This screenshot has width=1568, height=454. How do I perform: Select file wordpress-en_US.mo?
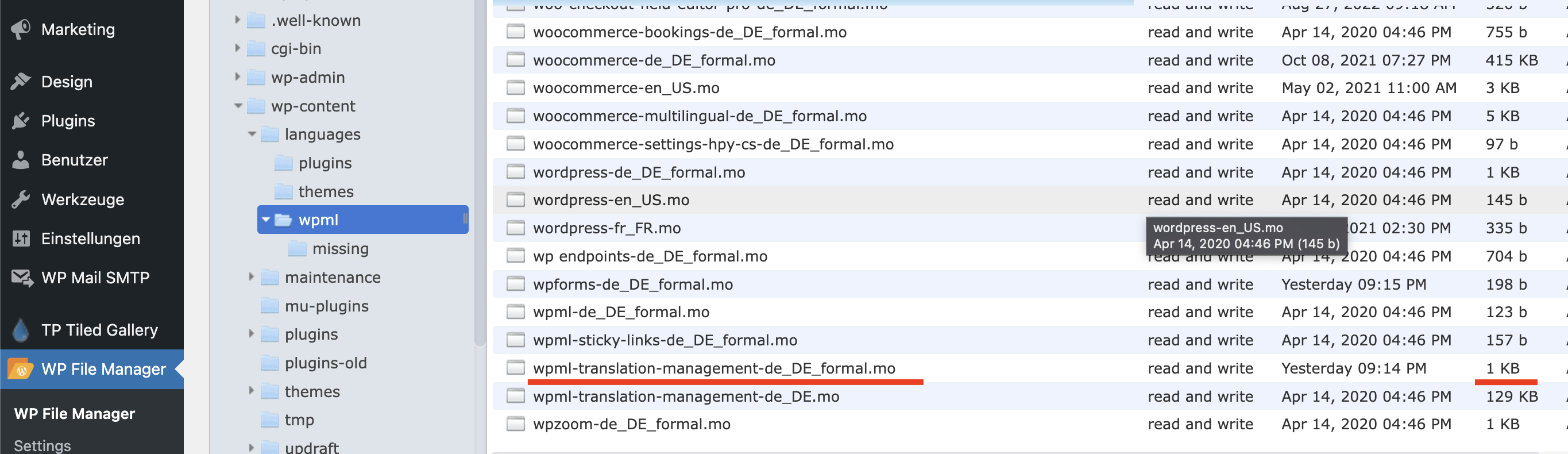(x=611, y=200)
